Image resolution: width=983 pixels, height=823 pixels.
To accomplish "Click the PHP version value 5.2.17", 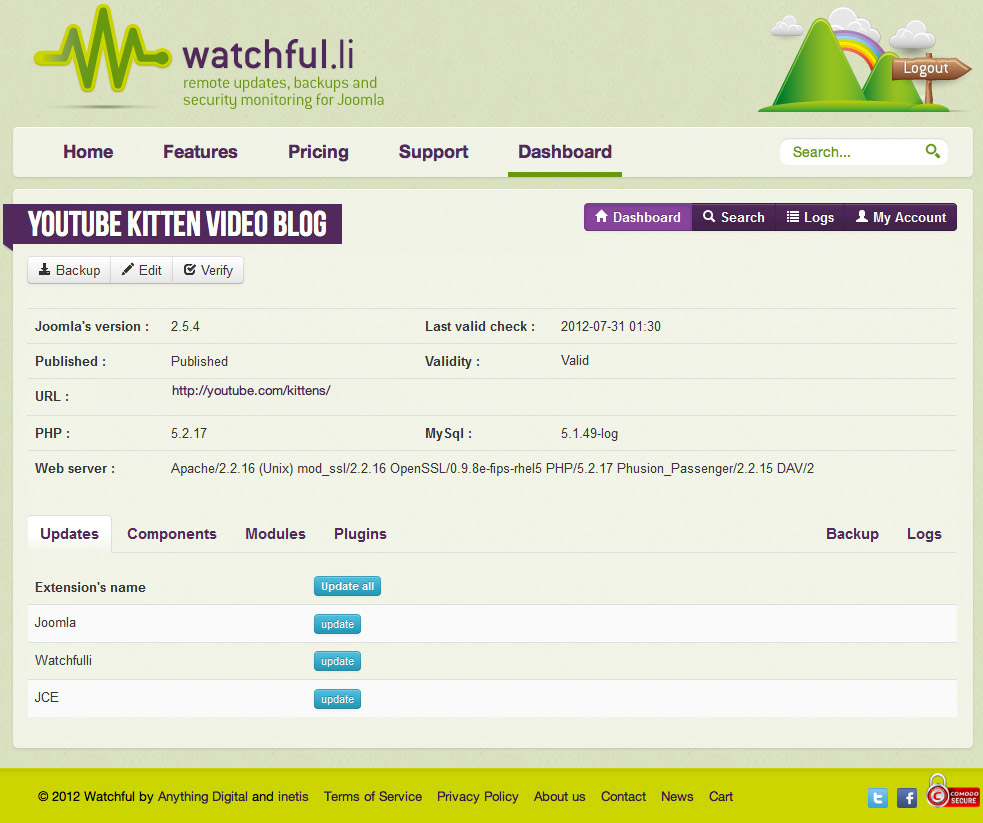I will (x=189, y=433).
